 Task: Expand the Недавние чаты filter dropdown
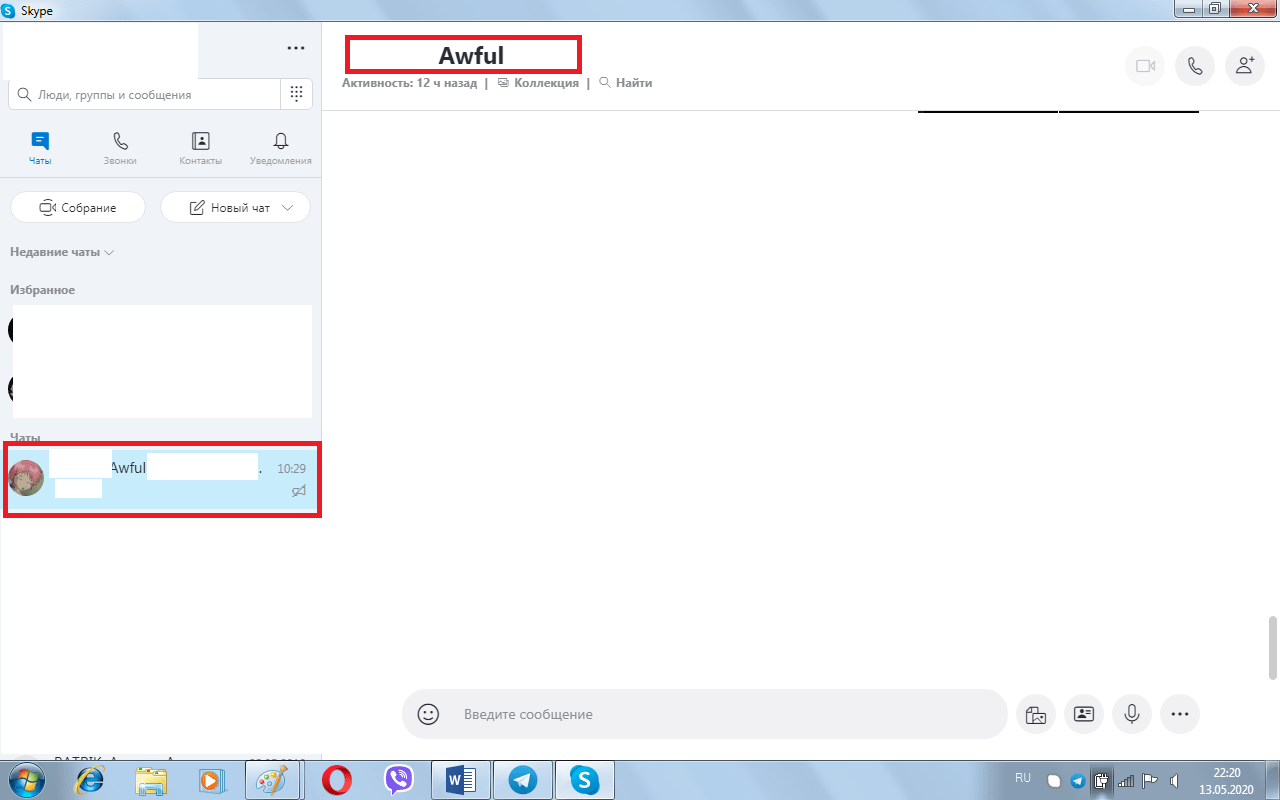click(62, 252)
